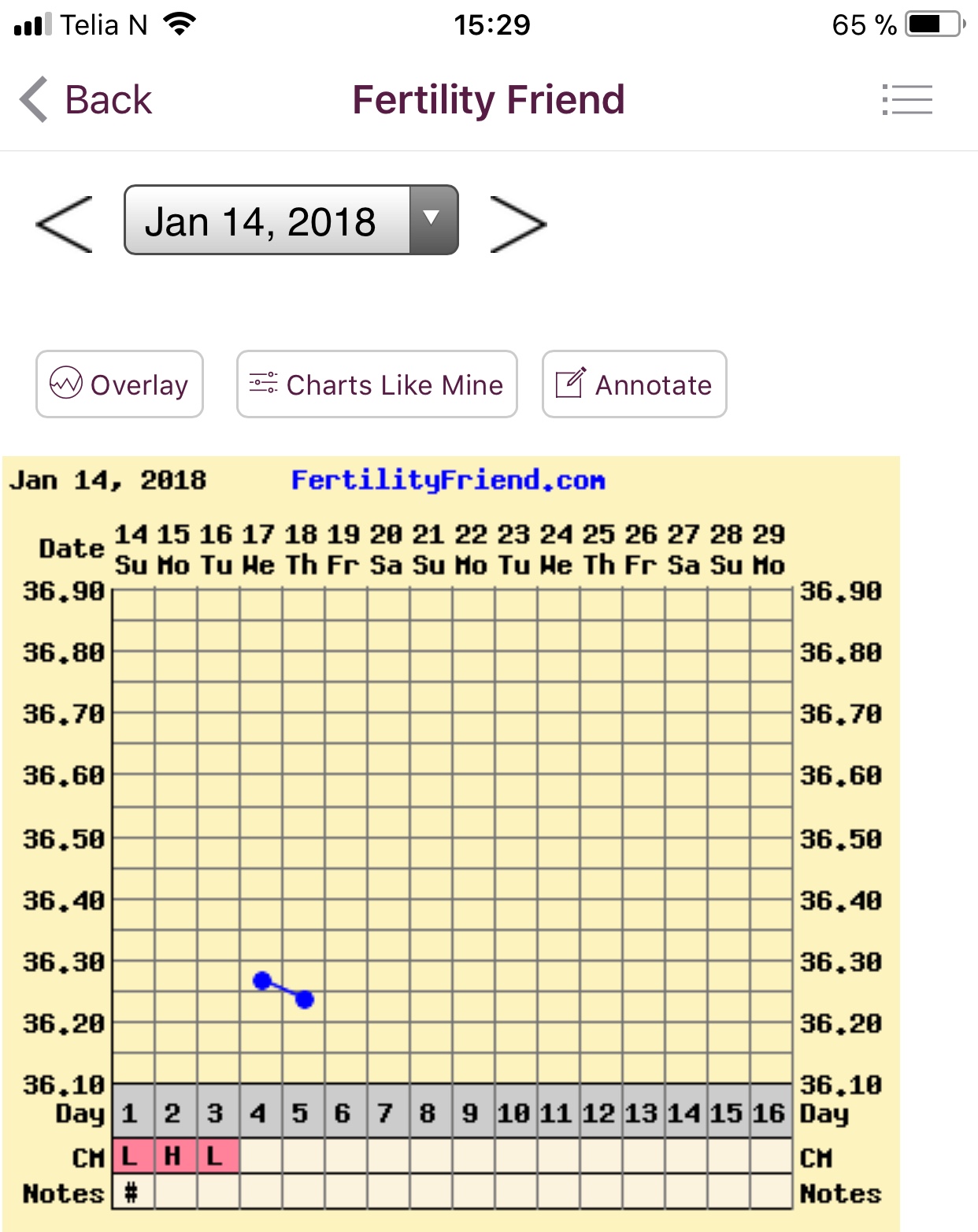Select cycle day 10 in the Day row
The width and height of the screenshot is (978, 1232).
point(514,1113)
